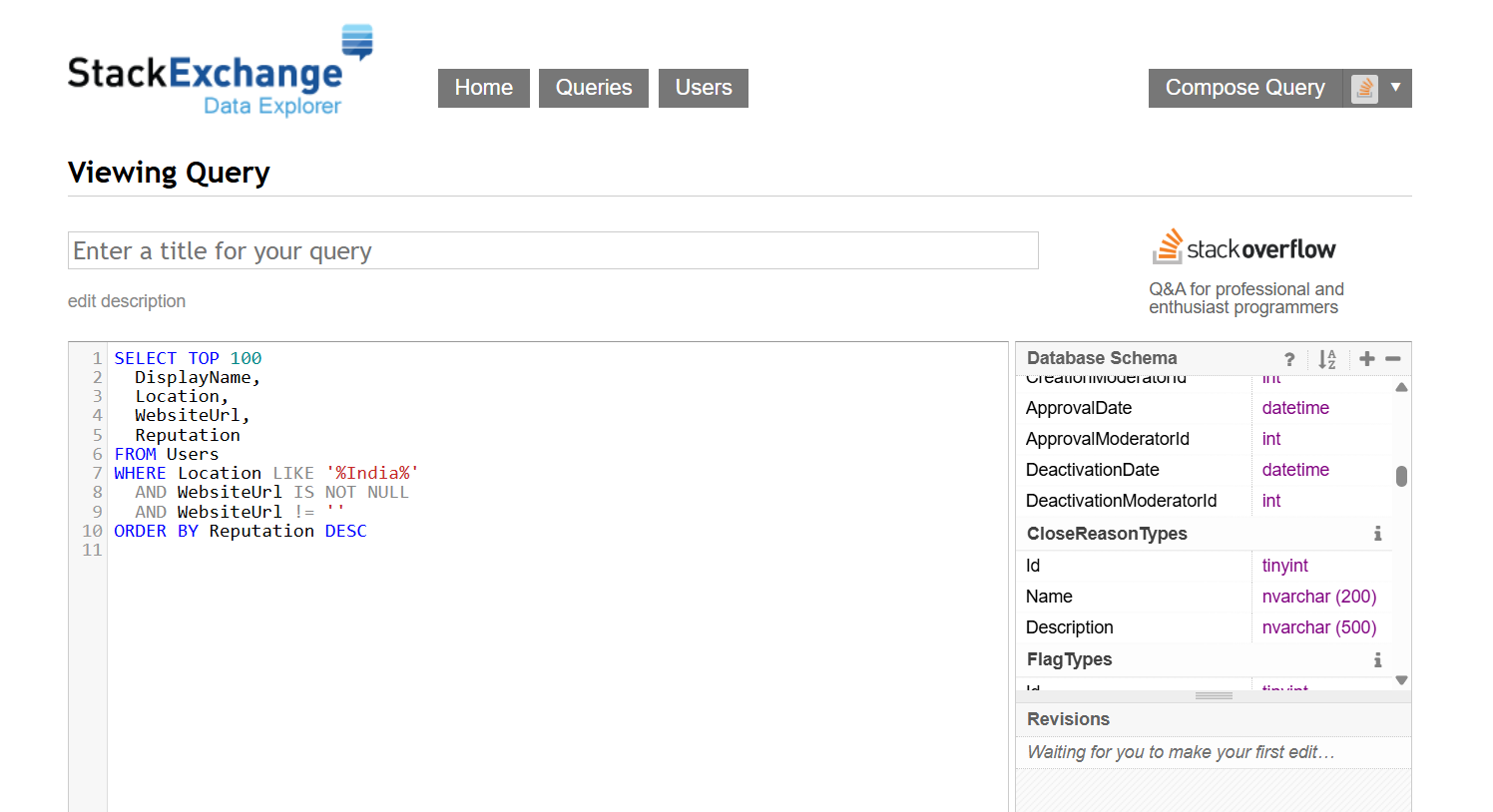
Task: Focus the query title input field
Action: (x=553, y=250)
